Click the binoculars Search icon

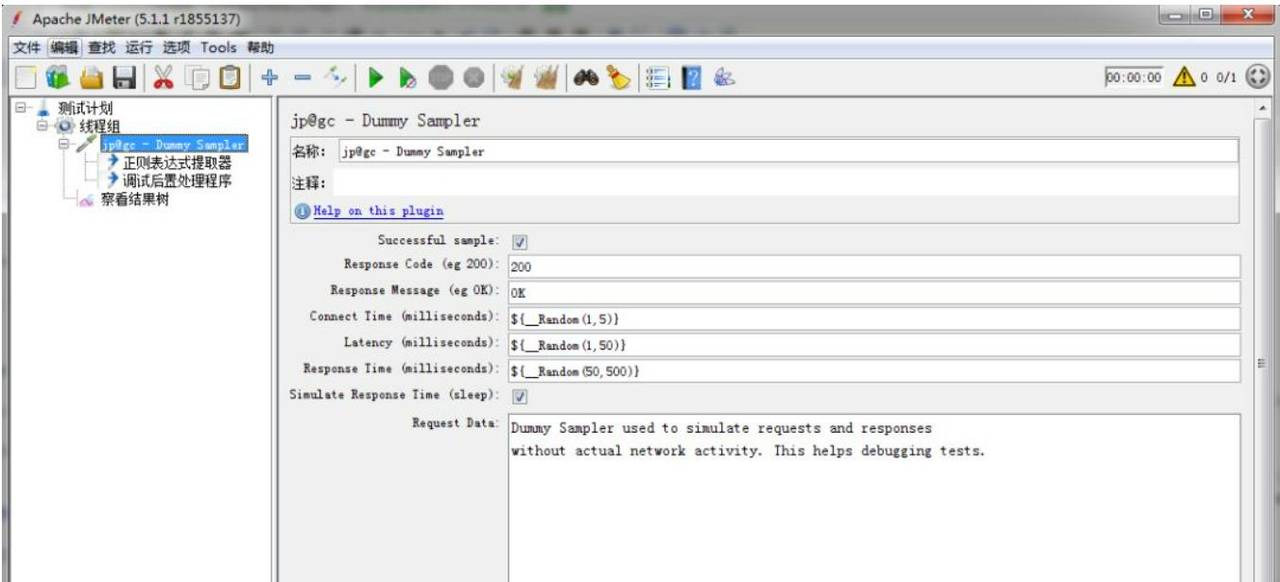(x=587, y=78)
